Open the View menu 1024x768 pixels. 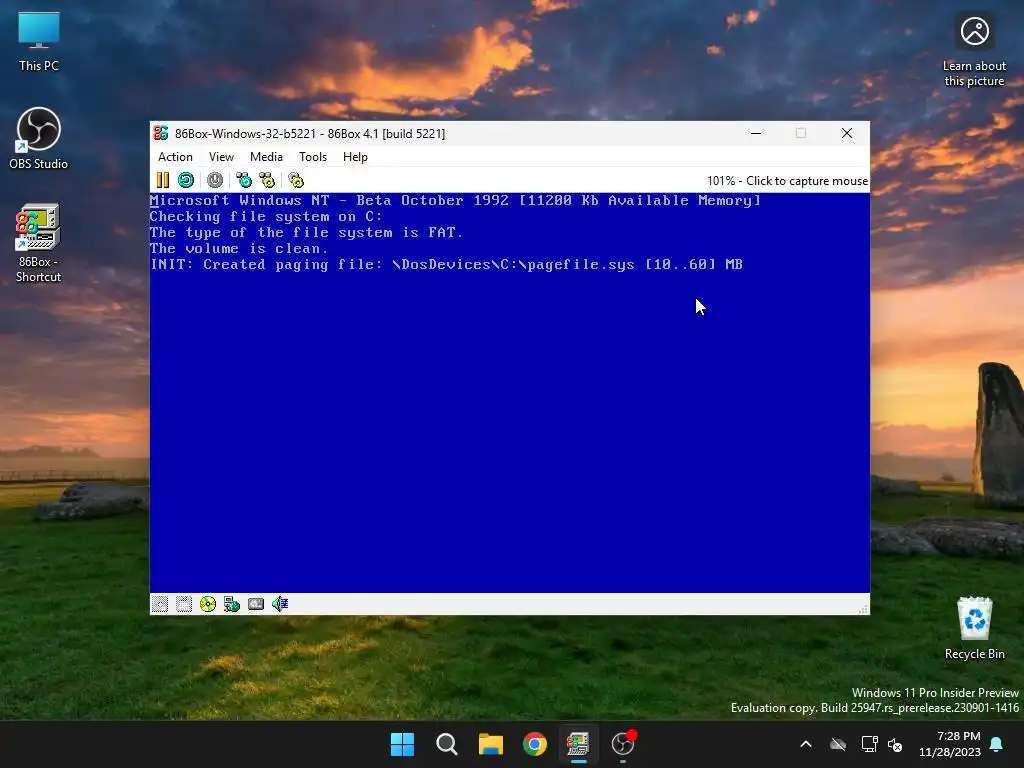tap(221, 157)
